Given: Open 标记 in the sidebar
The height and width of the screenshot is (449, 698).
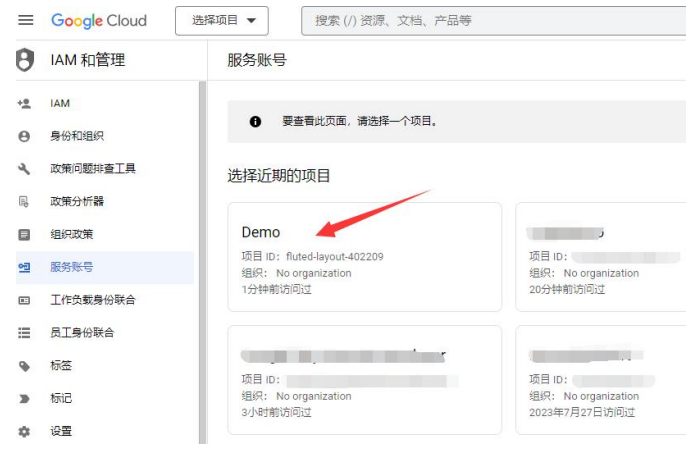Looking at the screenshot, I should pos(61,398).
